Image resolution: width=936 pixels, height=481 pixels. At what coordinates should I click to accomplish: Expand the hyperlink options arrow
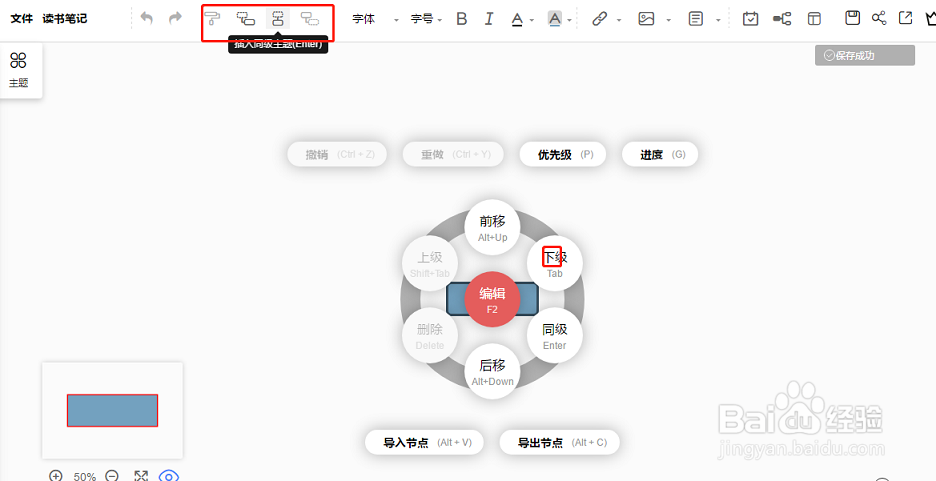pos(619,20)
